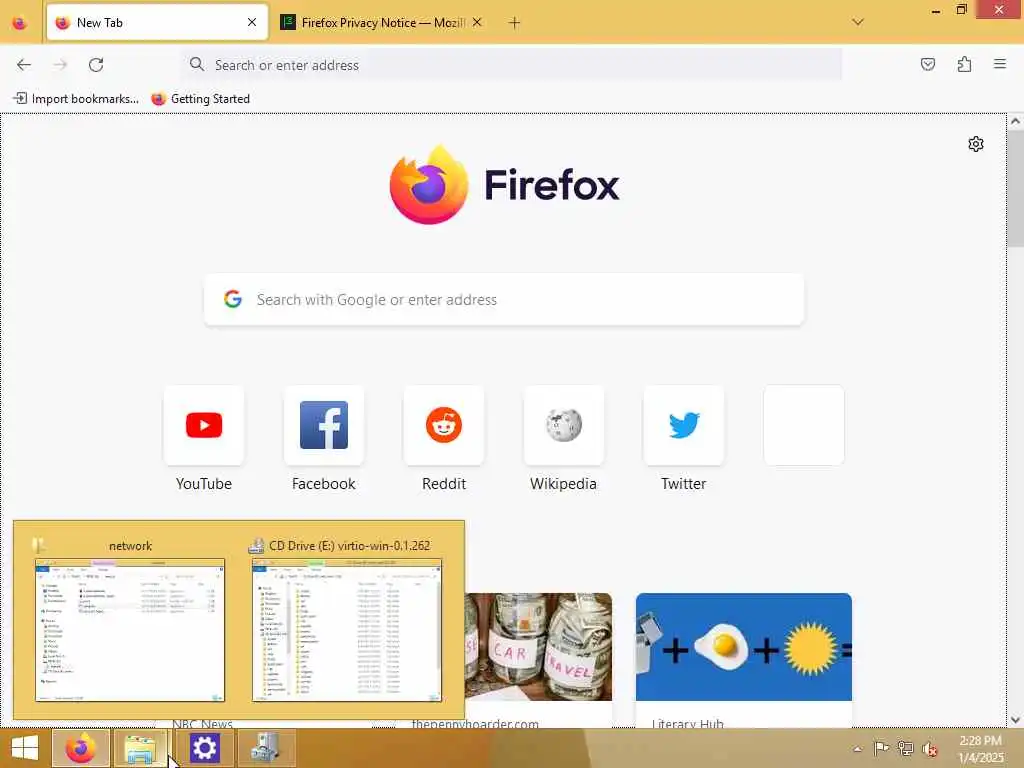Screen dimensions: 1024x768
Task: Click the File Explorer taskbar icon
Action: 140,748
